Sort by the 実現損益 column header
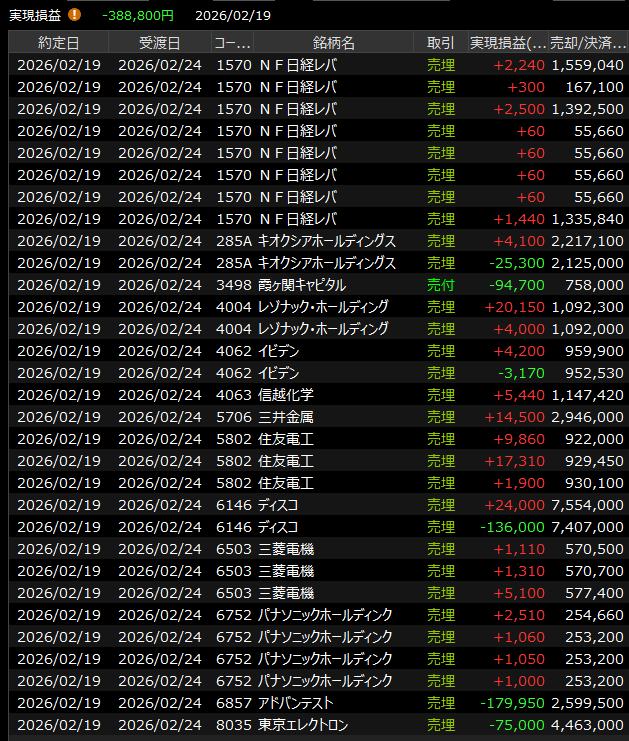629x741 pixels. click(x=508, y=43)
